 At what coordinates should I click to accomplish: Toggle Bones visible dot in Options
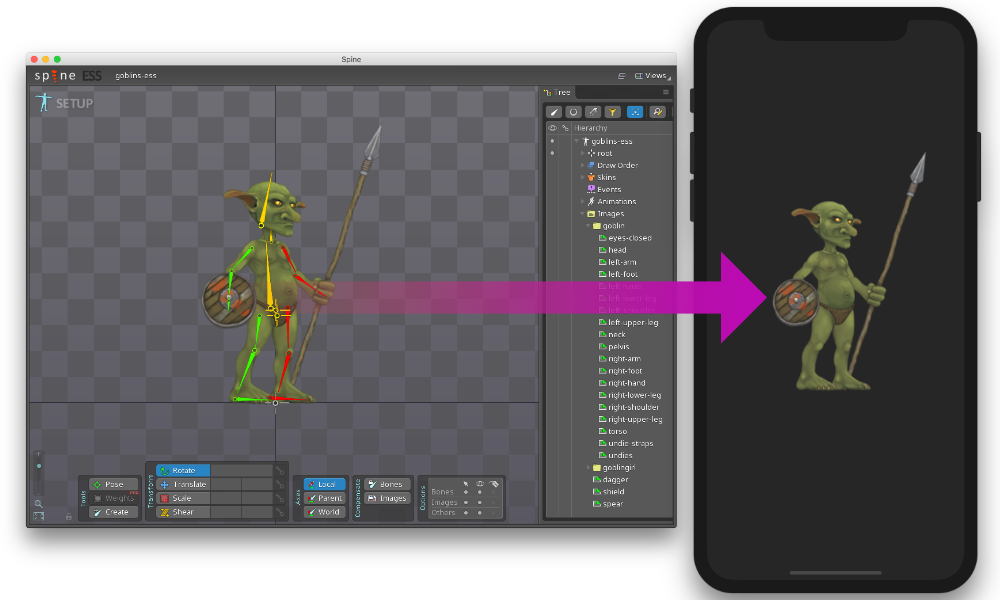click(x=480, y=492)
